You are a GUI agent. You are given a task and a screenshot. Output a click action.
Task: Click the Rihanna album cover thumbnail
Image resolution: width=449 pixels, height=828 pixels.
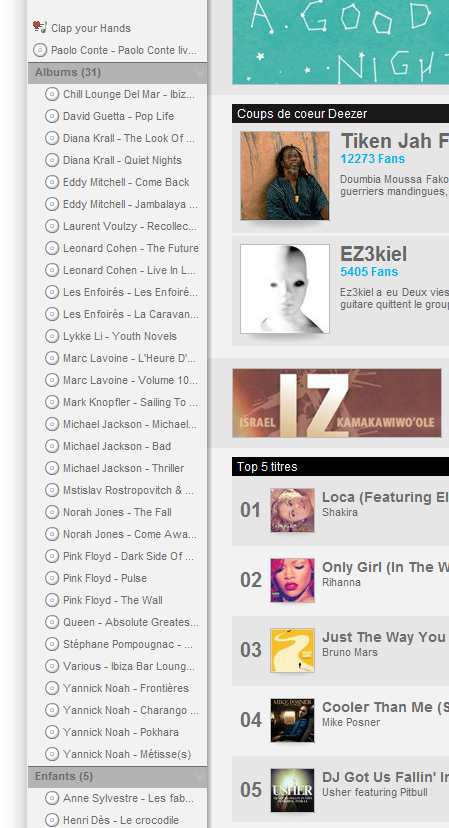pos(293,580)
